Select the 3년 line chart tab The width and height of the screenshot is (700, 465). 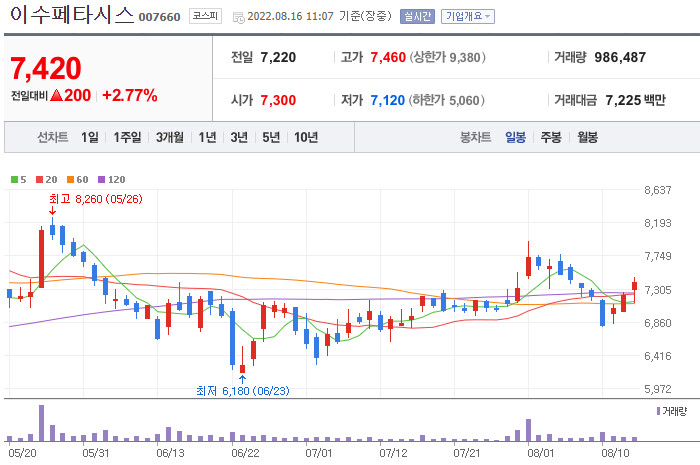[239, 137]
